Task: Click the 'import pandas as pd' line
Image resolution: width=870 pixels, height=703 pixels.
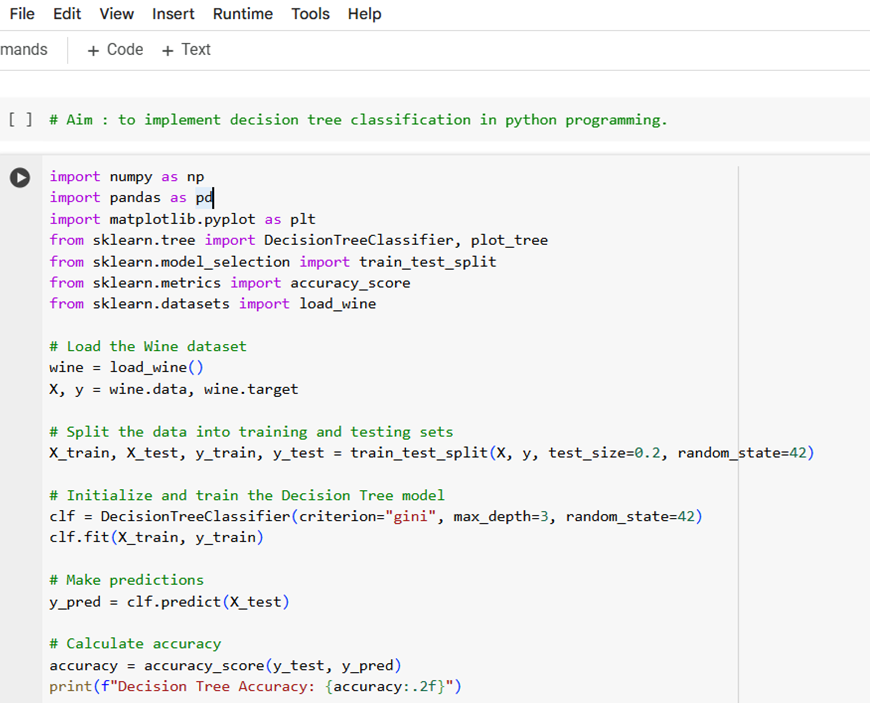Action: point(131,198)
